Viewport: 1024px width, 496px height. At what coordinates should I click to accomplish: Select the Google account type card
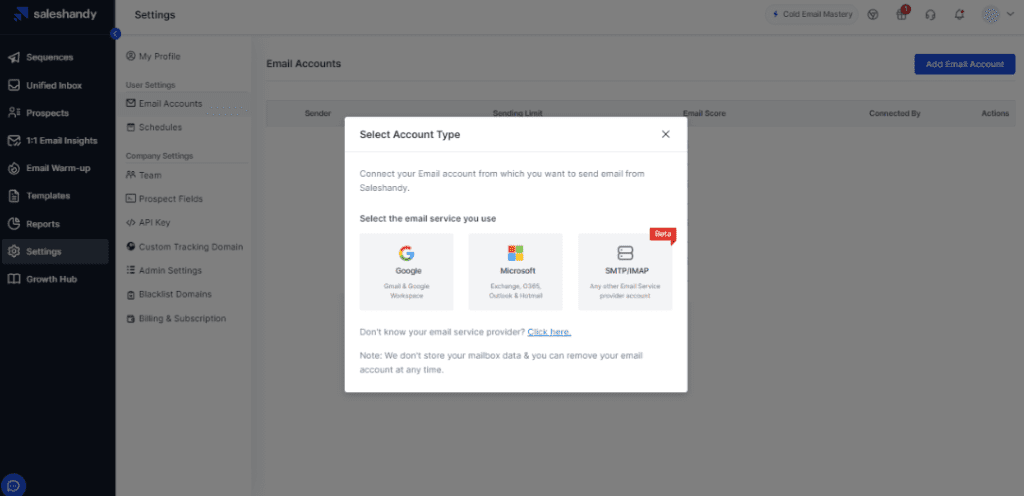coord(406,271)
